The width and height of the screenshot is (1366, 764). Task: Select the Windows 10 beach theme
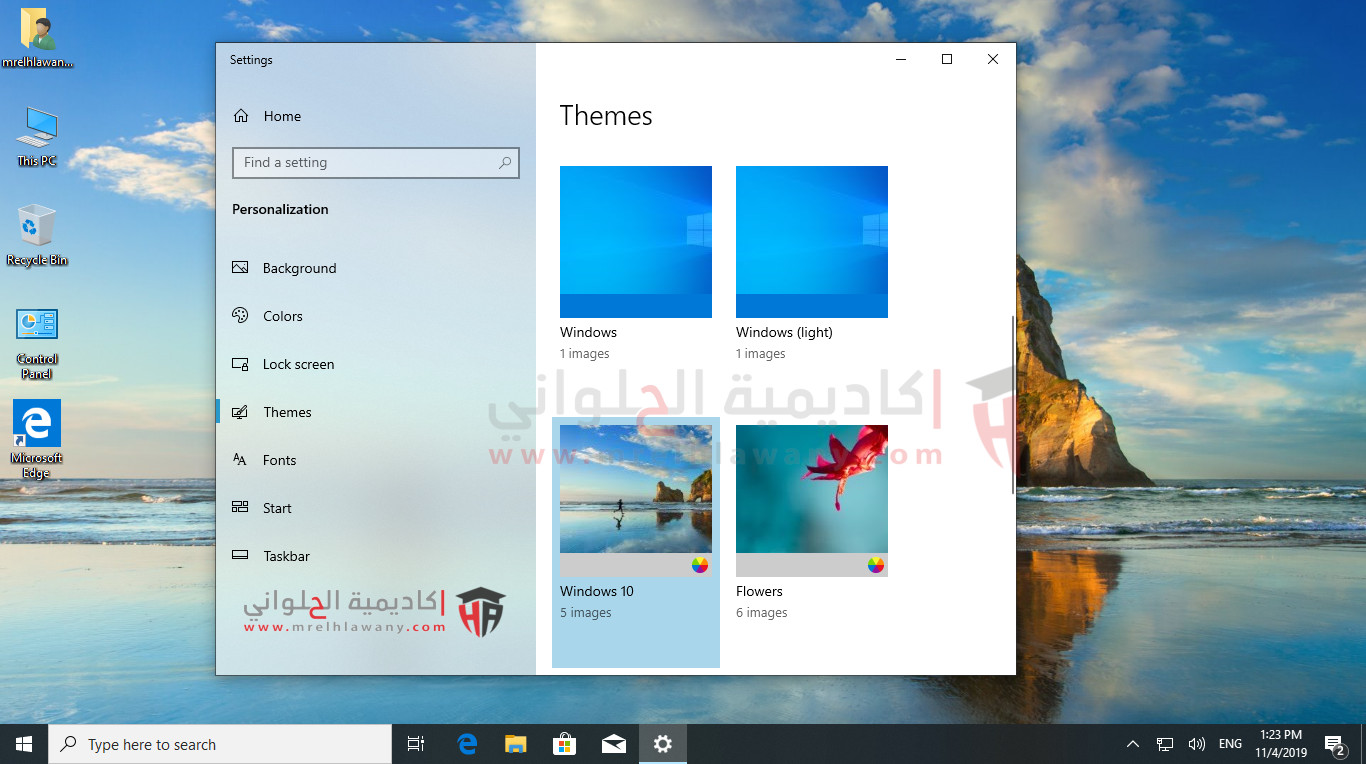click(636, 490)
